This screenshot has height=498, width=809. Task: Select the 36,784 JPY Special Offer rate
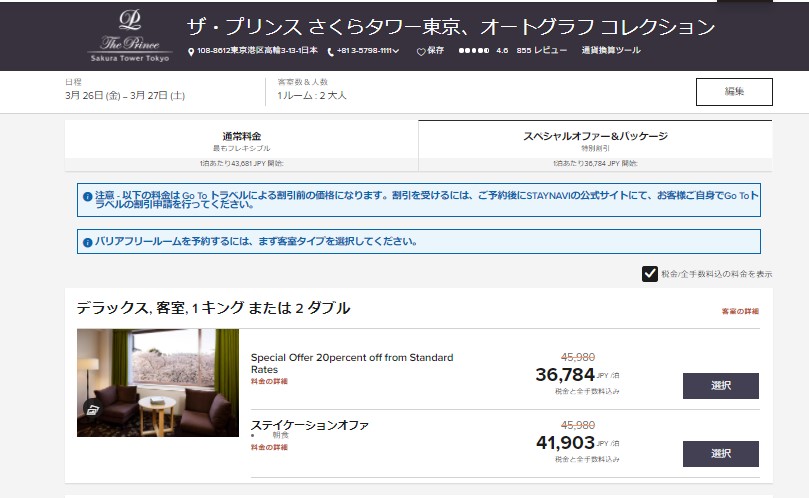pyautogui.click(x=721, y=385)
